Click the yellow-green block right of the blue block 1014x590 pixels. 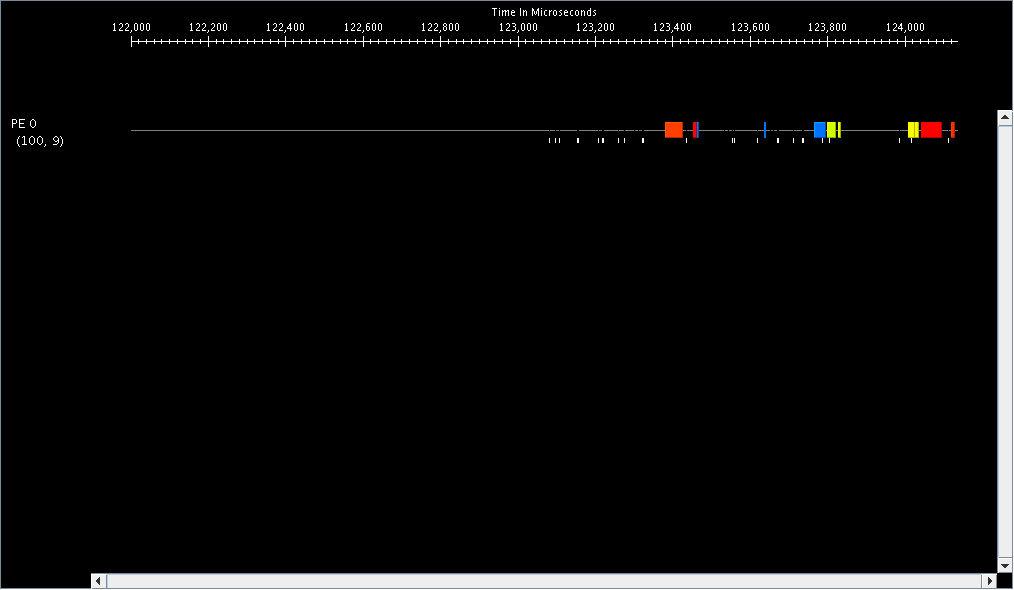(x=832, y=130)
